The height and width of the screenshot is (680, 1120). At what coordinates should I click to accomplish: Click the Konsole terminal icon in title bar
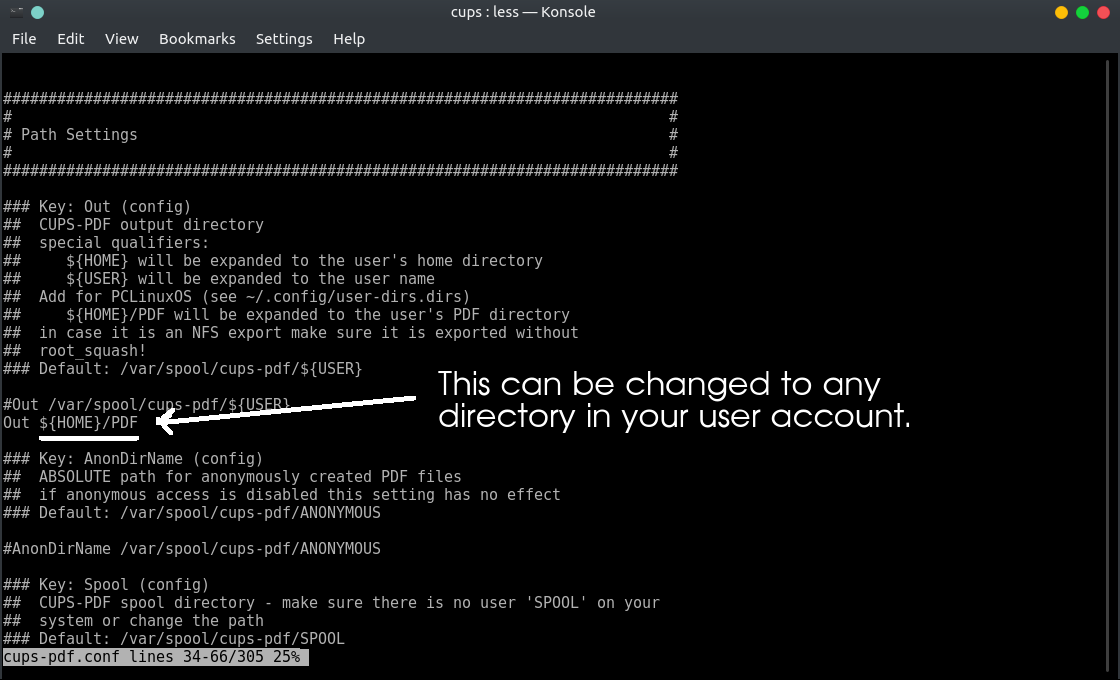[x=16, y=12]
